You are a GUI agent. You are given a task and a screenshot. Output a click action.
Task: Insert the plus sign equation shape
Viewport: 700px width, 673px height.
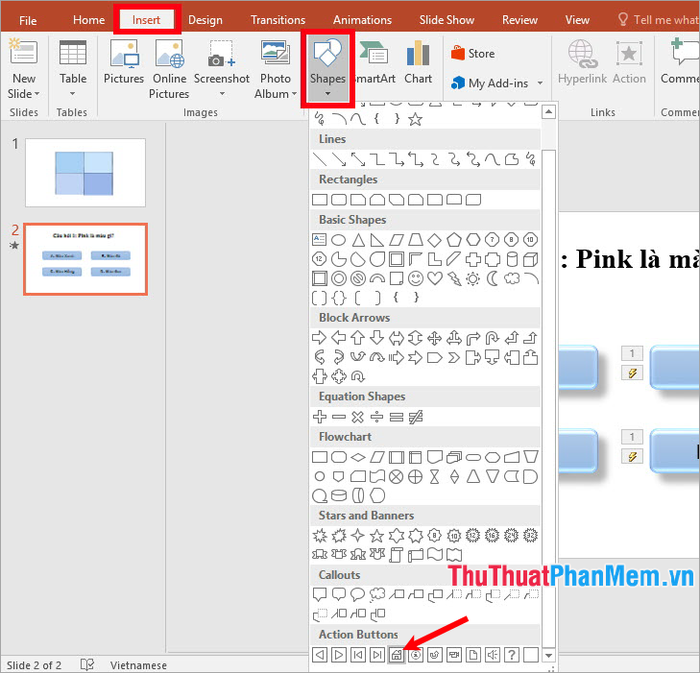coord(320,416)
